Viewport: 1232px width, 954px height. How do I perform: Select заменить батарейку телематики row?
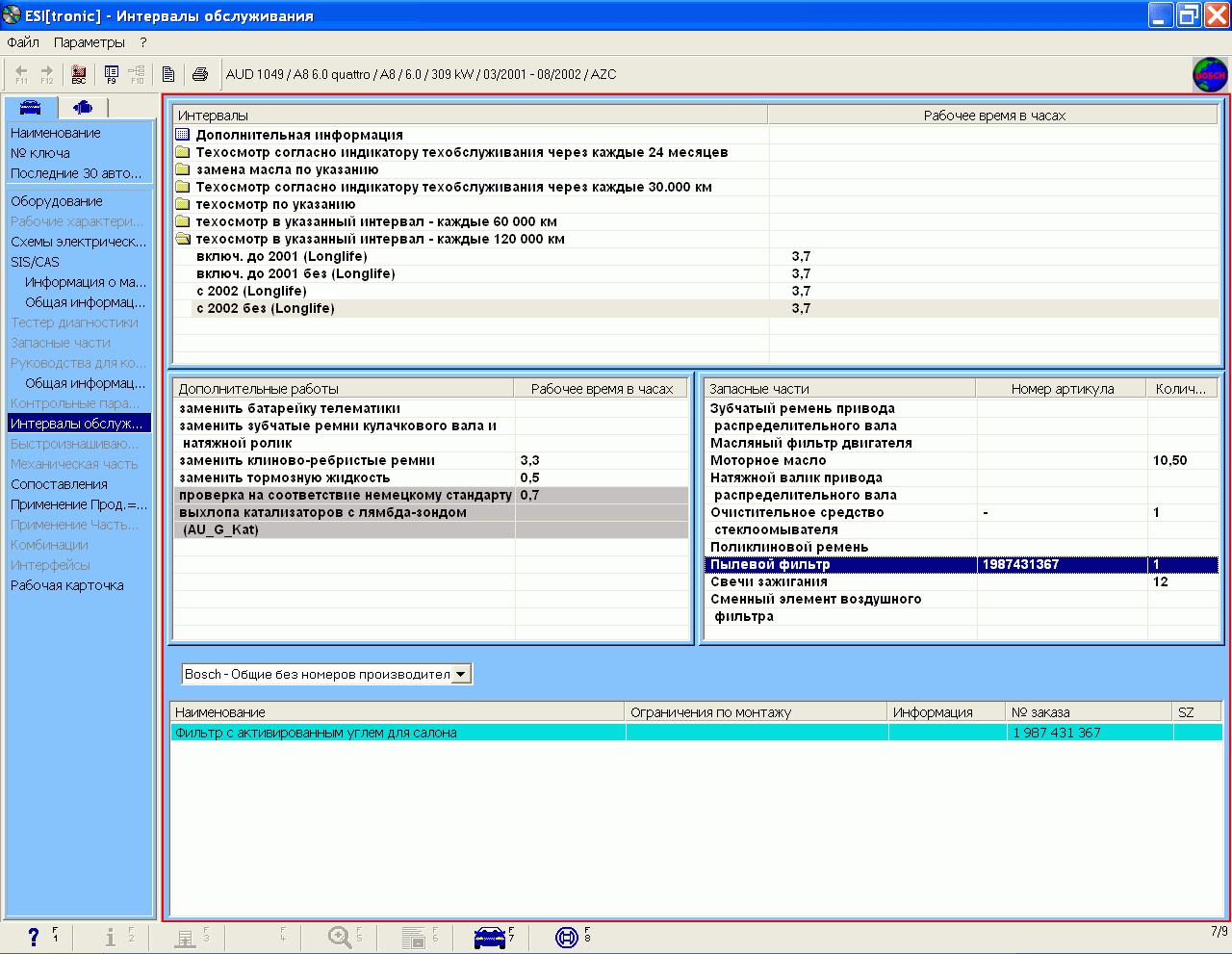point(431,408)
